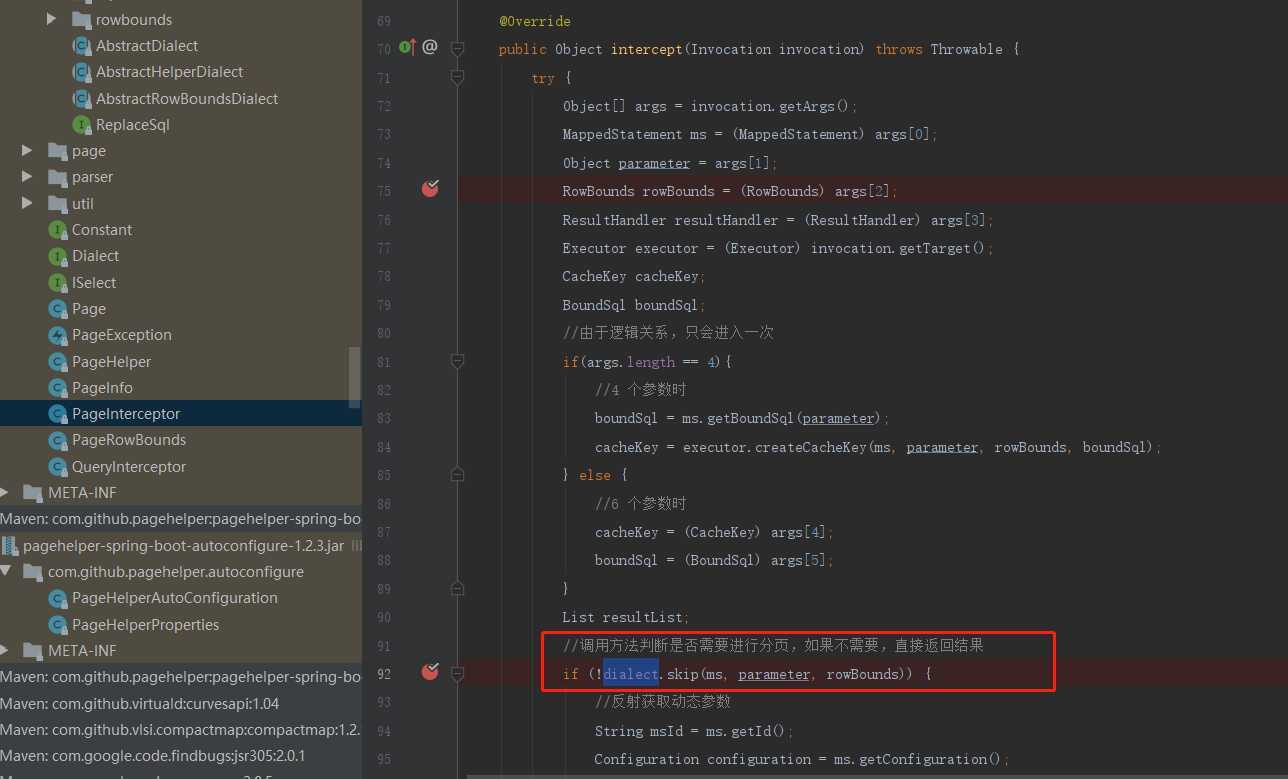Screen dimensions: 1288x779
Task: Collapse the com.github.pagehelper.autoconfigure package
Action: pyautogui.click(x=5, y=571)
